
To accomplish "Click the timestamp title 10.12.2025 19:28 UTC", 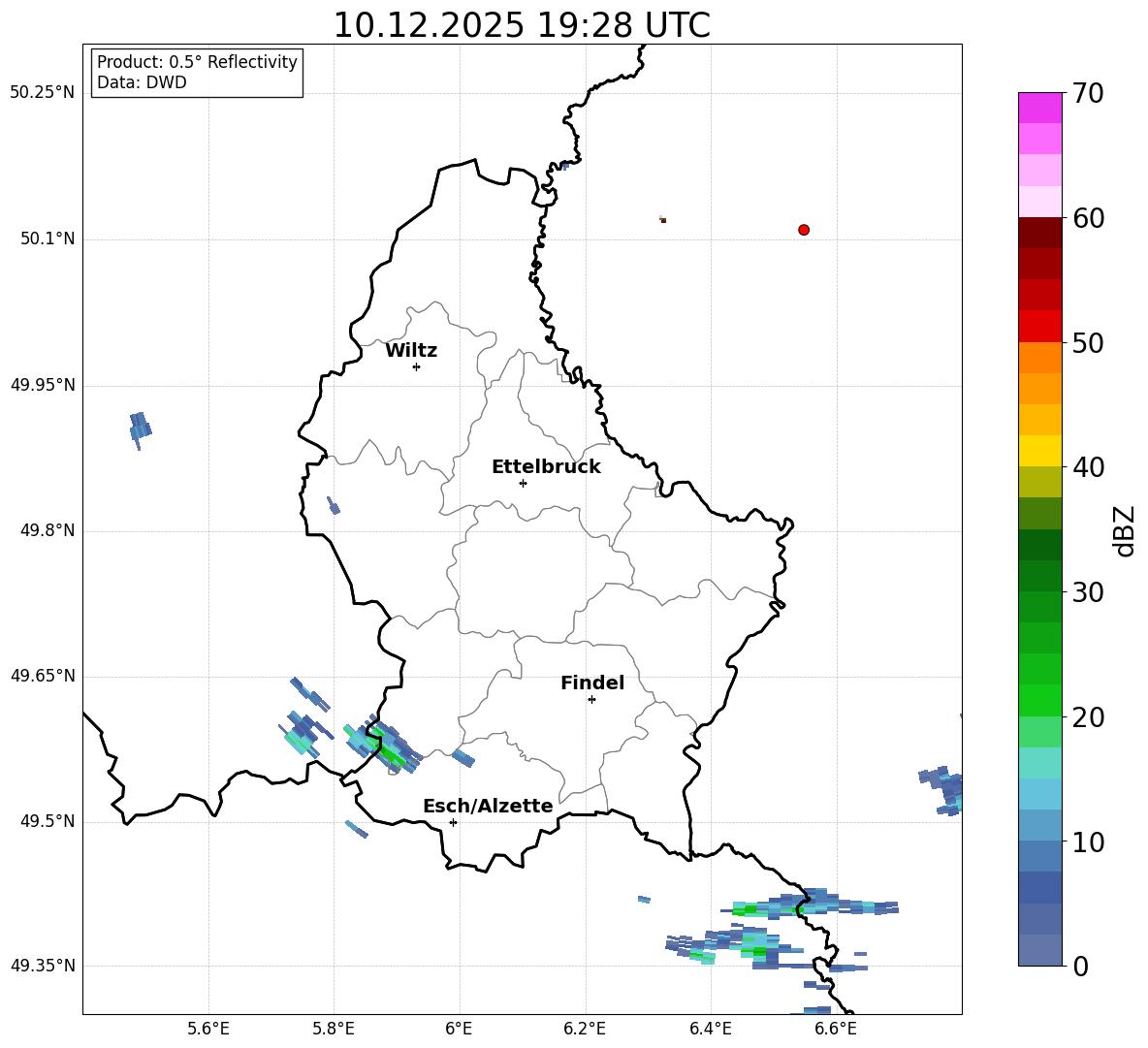I will click(522, 25).
